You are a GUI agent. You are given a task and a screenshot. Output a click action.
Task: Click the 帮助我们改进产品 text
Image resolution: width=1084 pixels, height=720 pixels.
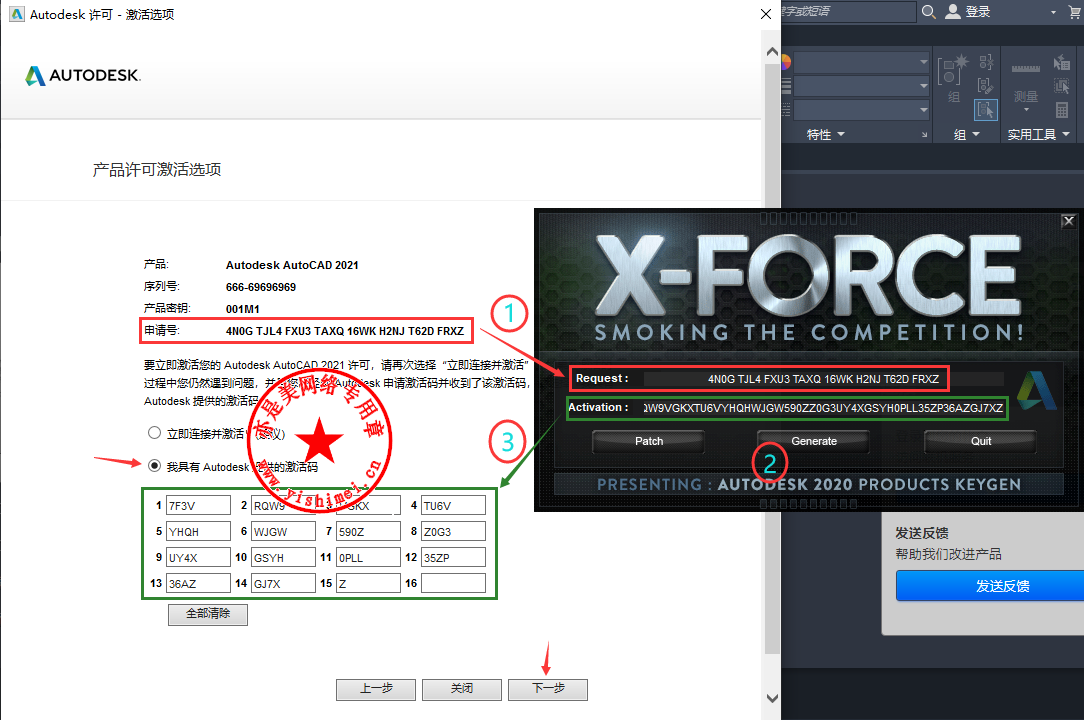tap(948, 554)
